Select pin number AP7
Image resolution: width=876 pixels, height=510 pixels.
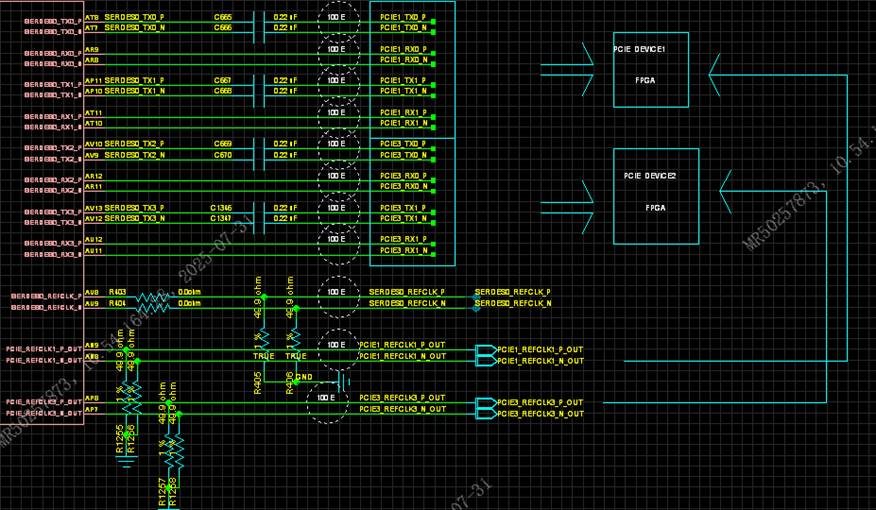[x=92, y=409]
